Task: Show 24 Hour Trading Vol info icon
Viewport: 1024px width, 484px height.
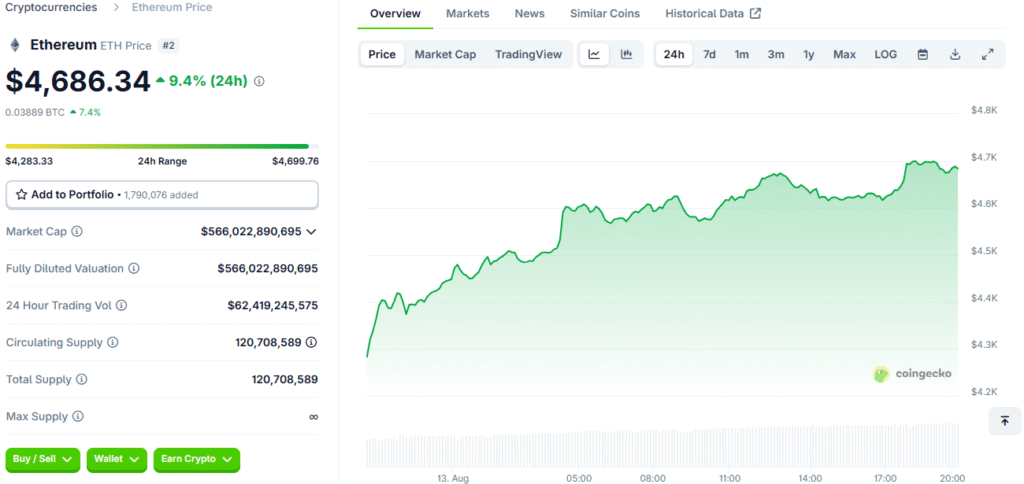Action: point(121,305)
